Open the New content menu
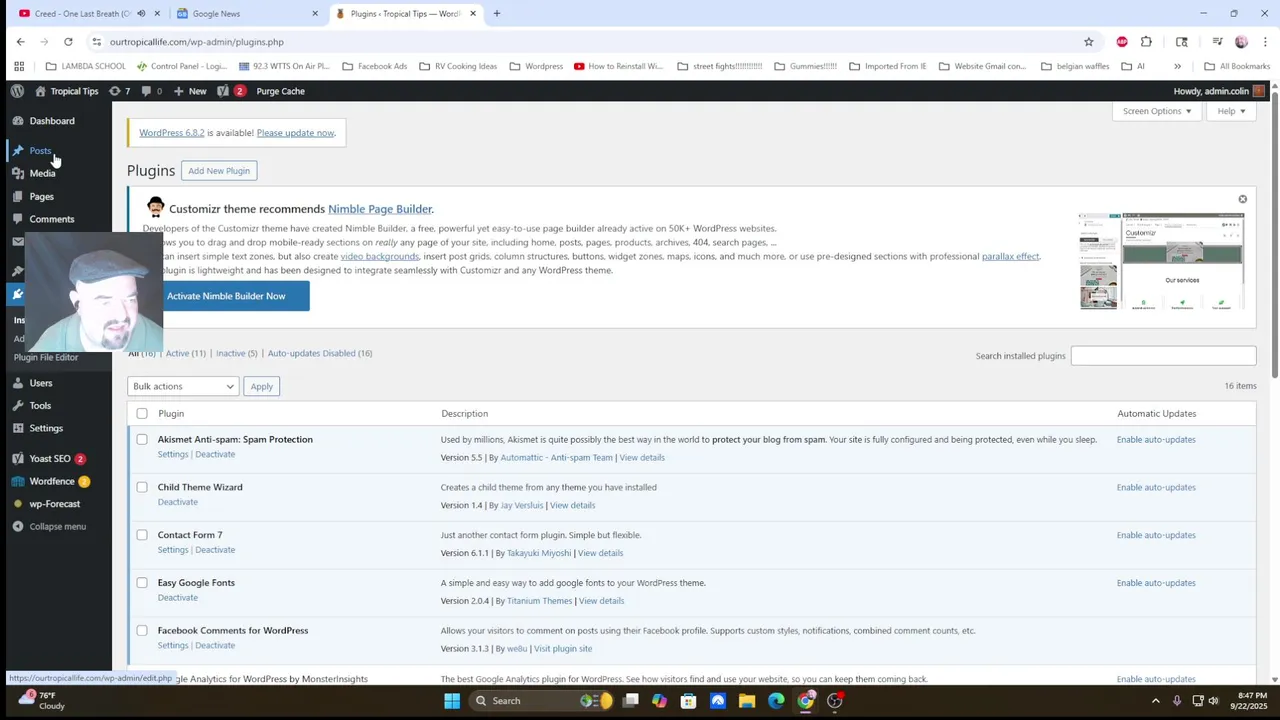 [190, 91]
